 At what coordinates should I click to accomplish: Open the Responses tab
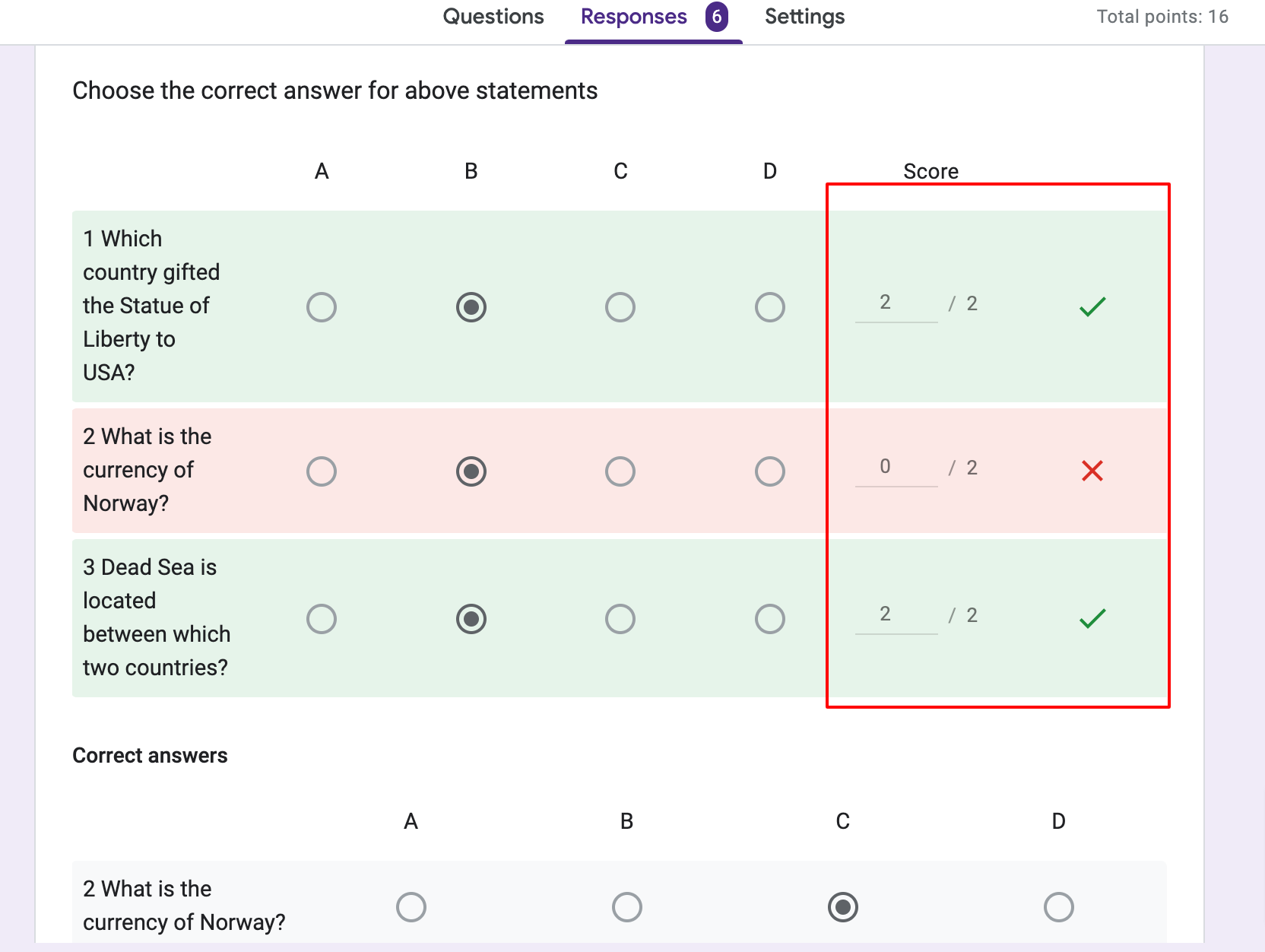pos(632,16)
